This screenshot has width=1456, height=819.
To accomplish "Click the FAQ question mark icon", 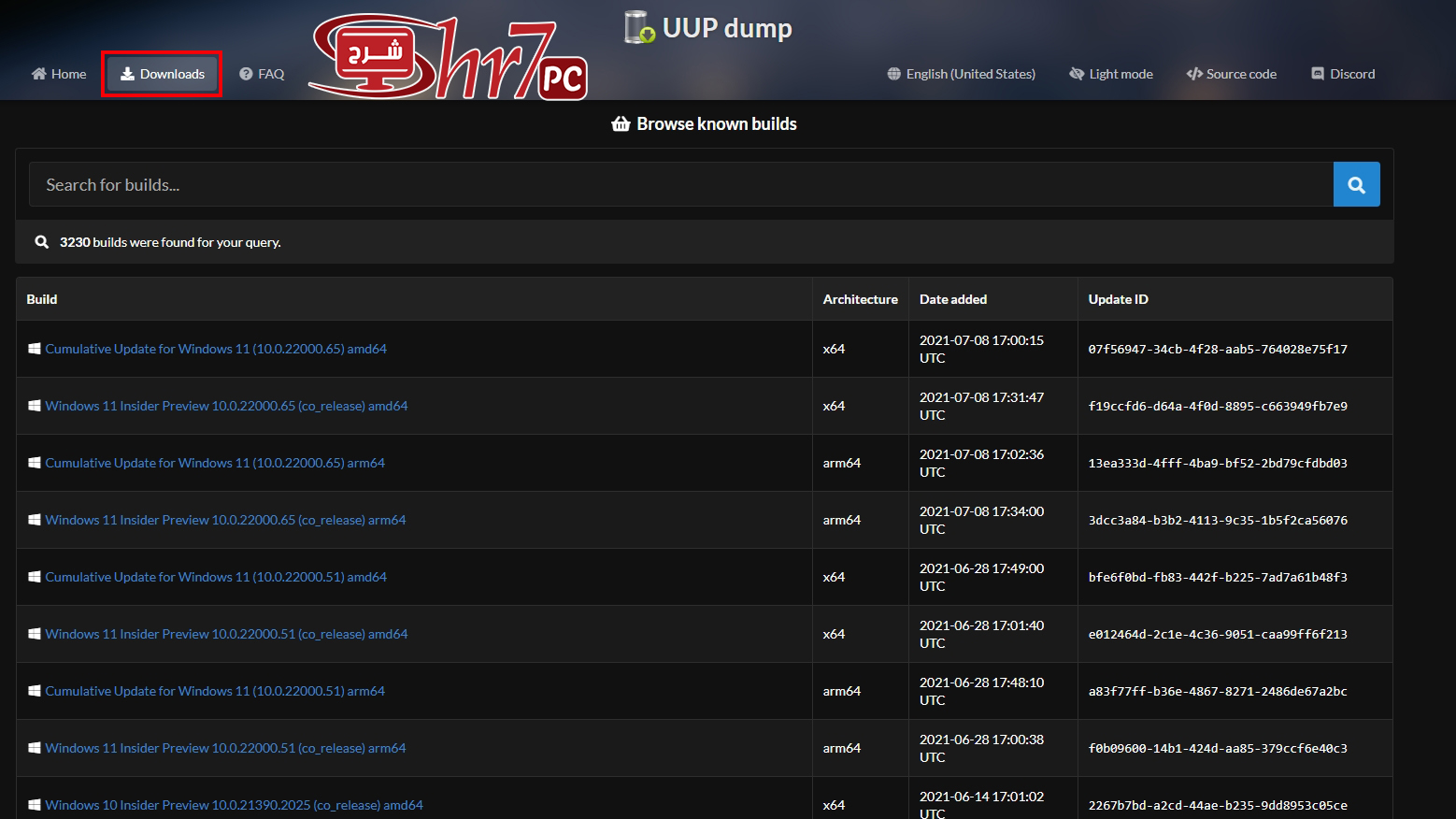I will coord(246,74).
